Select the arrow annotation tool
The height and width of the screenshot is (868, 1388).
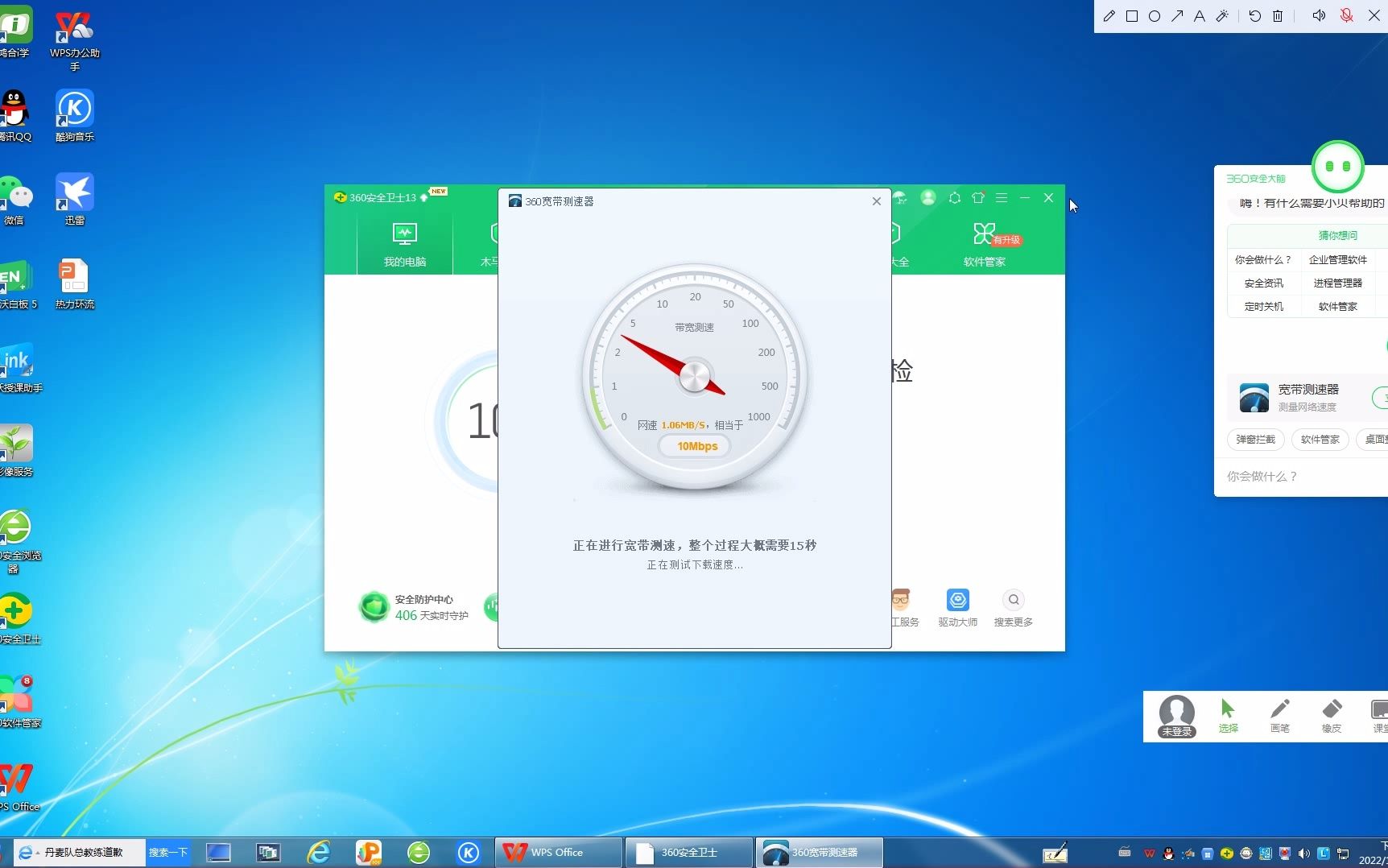coord(1177,16)
